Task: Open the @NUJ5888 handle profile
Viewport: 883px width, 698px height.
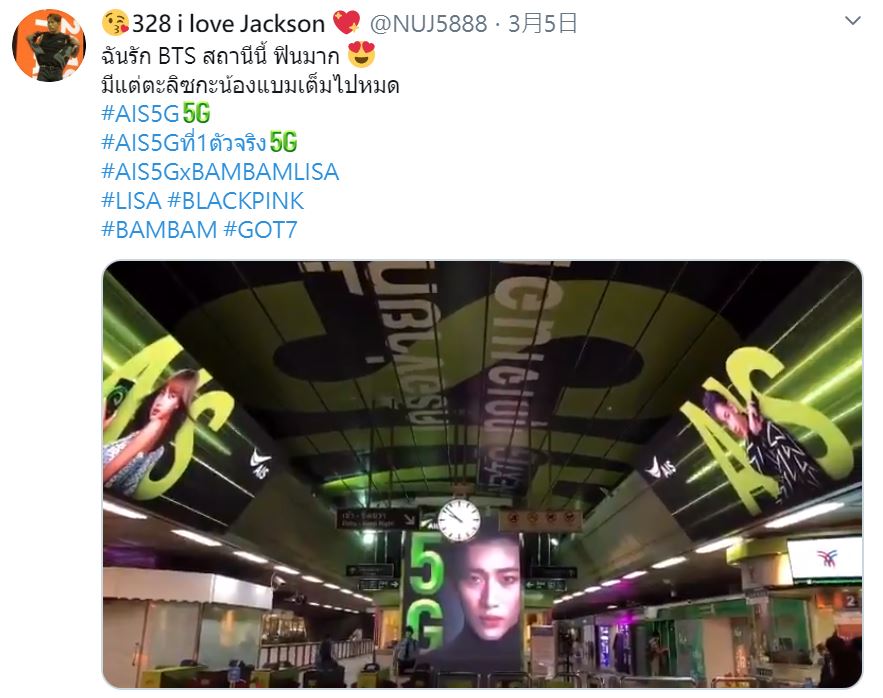Action: 428,24
